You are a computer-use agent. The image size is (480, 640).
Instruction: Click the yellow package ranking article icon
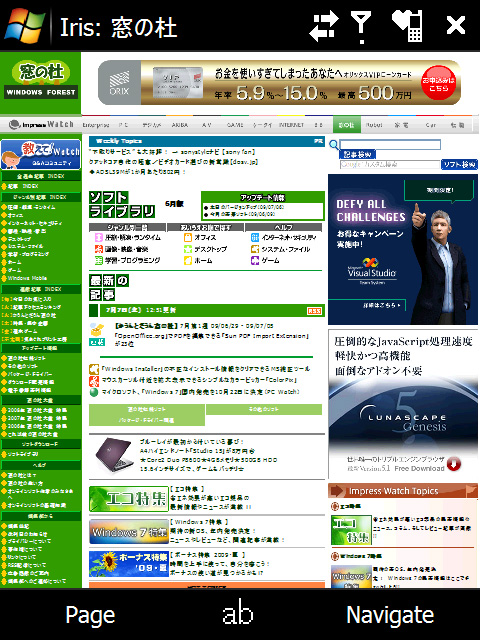97,330
